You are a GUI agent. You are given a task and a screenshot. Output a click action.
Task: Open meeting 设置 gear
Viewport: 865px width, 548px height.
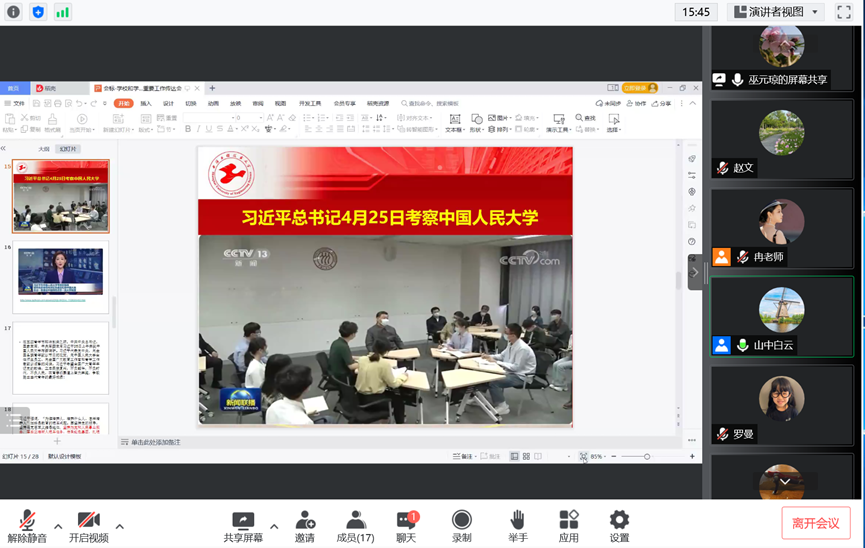click(x=619, y=526)
